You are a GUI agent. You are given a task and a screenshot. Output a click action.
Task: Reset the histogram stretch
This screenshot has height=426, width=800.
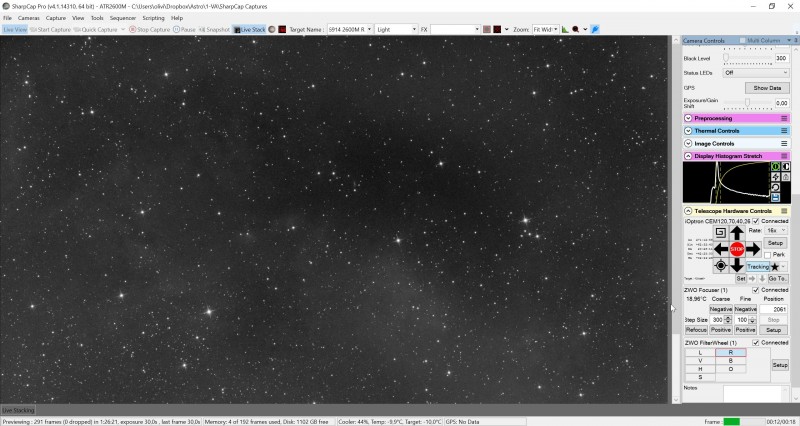[776, 187]
